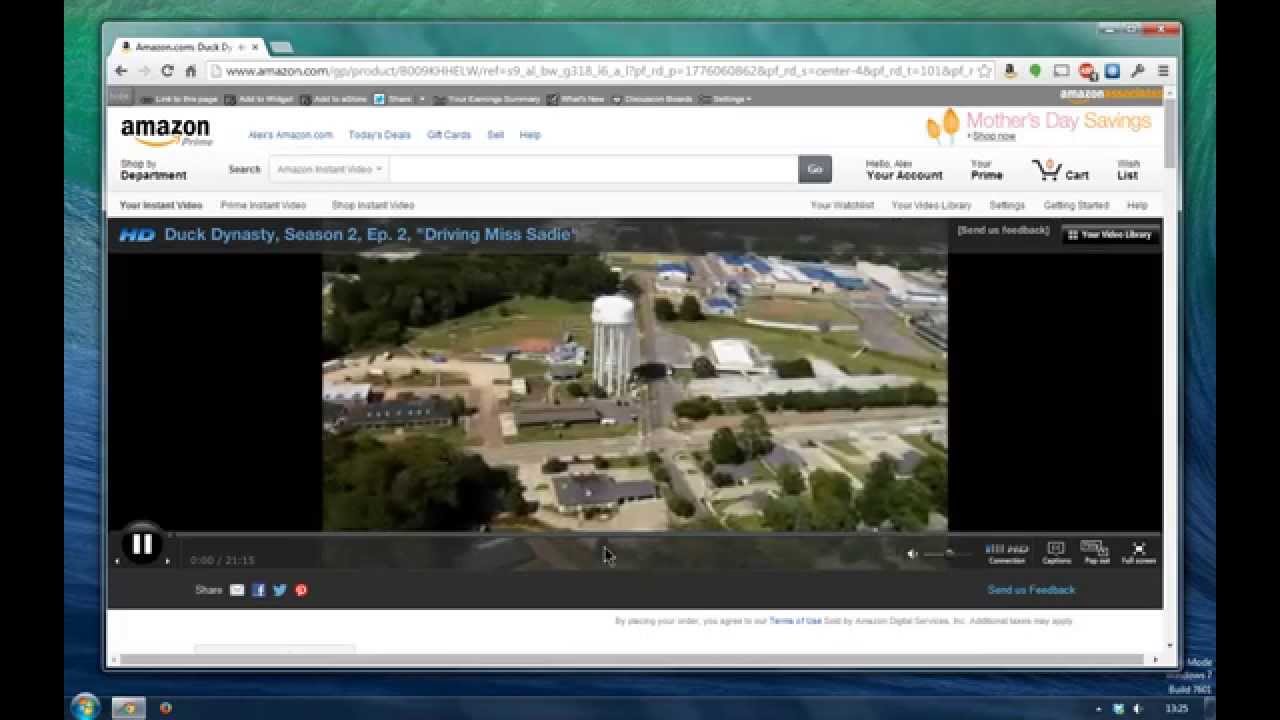The height and width of the screenshot is (720, 1280).
Task: Click the green extension icon
Action: [1035, 71]
